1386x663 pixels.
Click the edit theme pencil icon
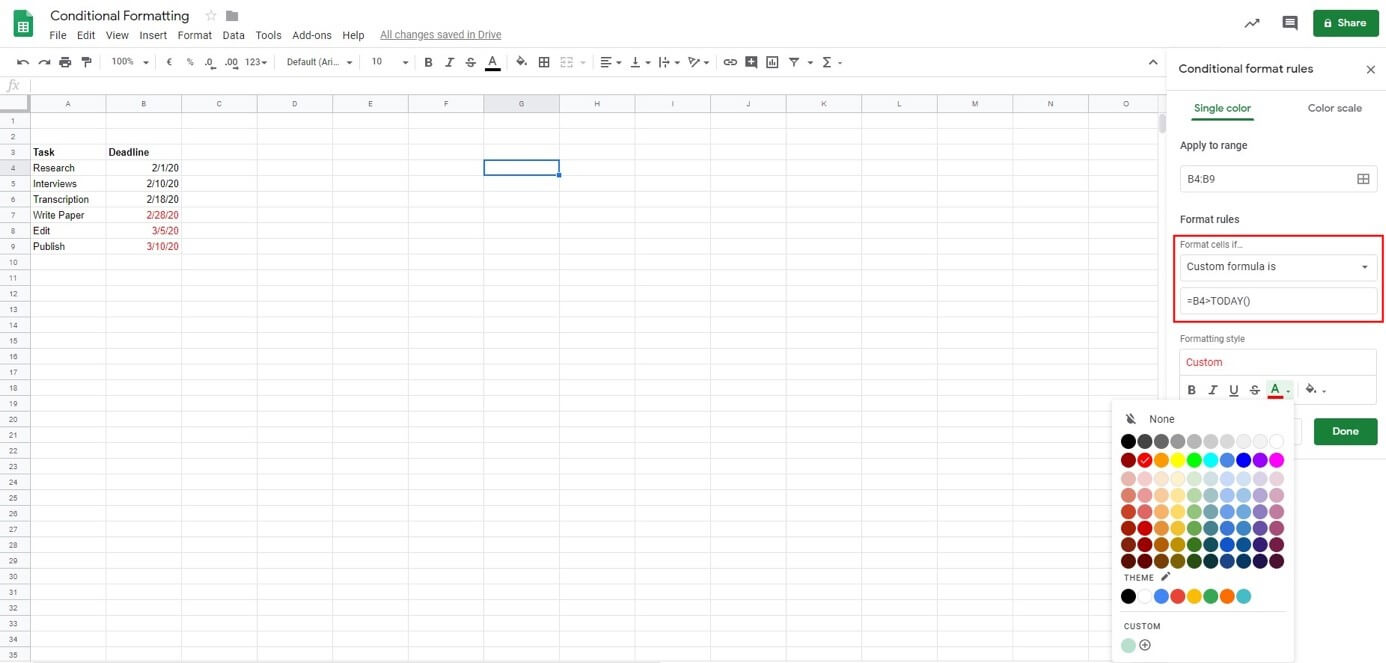point(1165,577)
